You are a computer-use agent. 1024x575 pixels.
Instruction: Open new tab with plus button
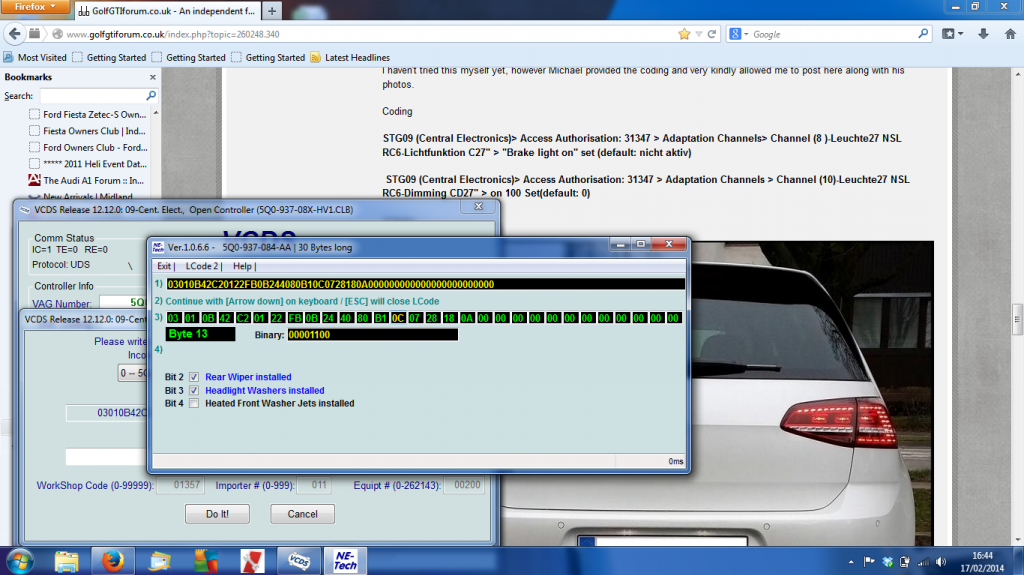tap(272, 11)
